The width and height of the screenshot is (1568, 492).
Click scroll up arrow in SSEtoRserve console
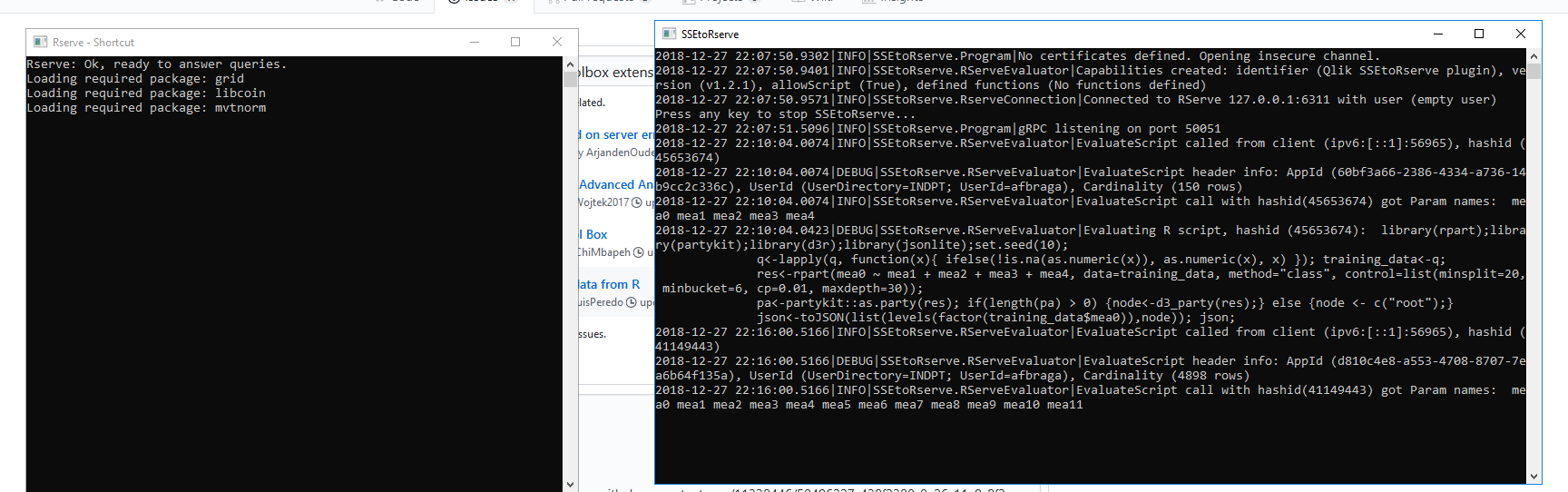click(x=1534, y=55)
